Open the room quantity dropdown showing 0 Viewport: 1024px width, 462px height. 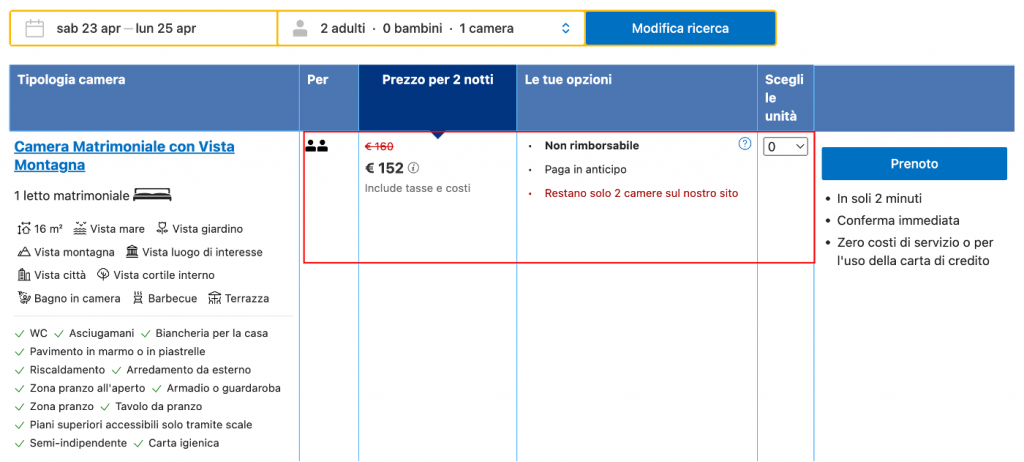(x=785, y=147)
